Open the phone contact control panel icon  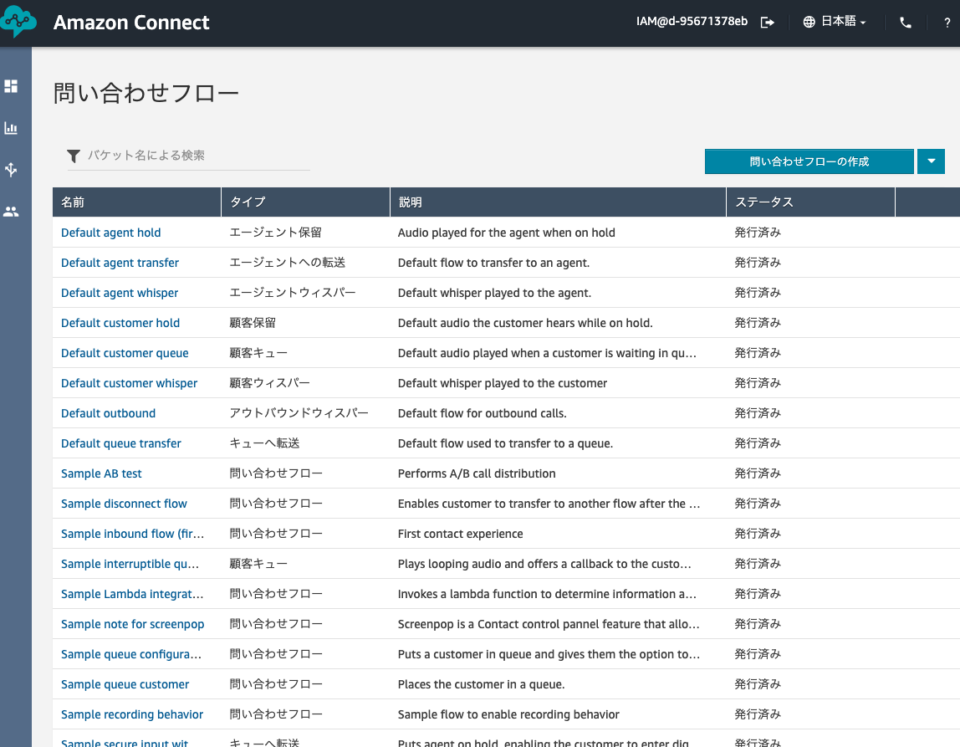click(906, 23)
